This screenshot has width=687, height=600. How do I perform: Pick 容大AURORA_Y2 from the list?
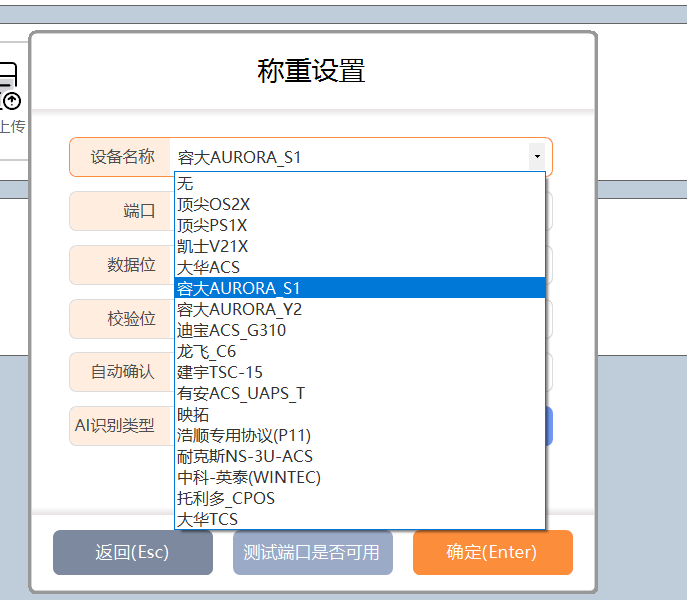tap(360, 309)
